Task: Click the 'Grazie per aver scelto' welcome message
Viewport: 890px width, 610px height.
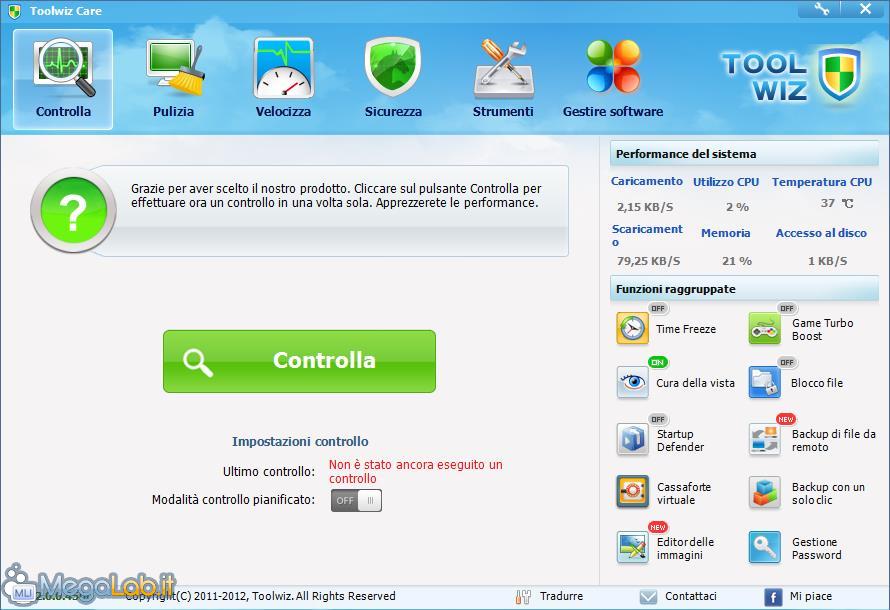Action: (336, 196)
